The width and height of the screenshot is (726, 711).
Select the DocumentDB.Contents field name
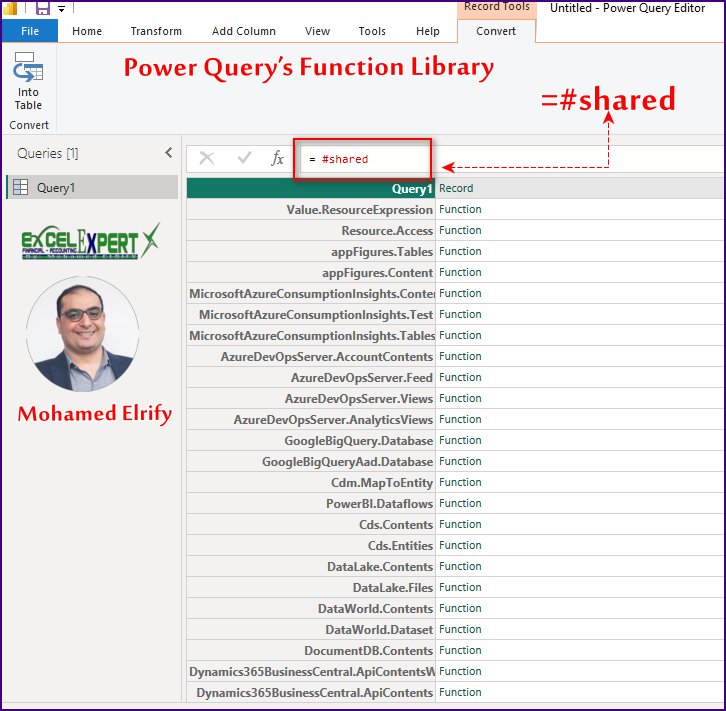tap(369, 651)
